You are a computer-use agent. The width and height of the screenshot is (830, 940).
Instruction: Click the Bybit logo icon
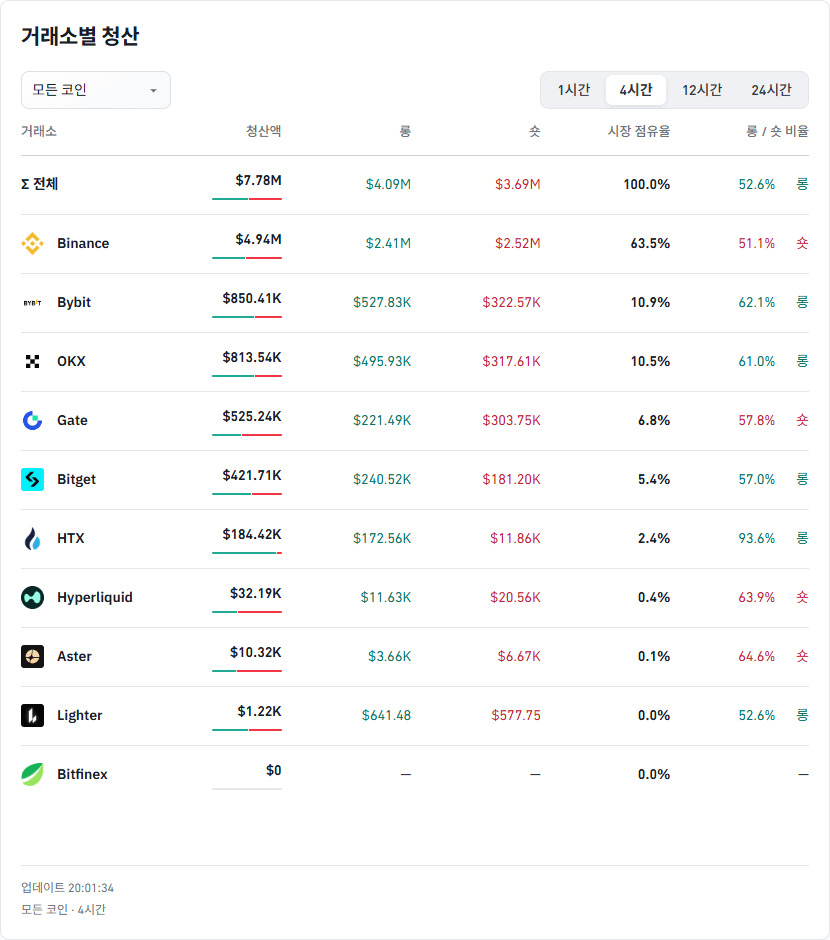32,303
